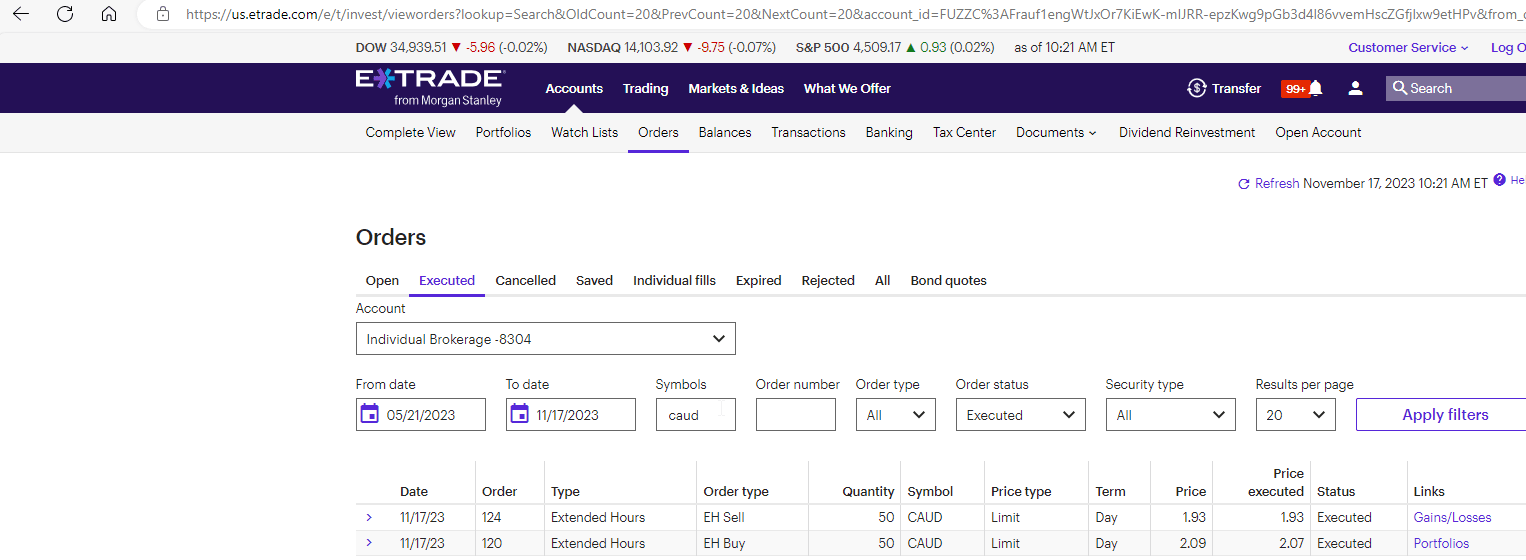This screenshot has height=560, width=1526.
Task: Click the browser back arrow
Action: click(20, 14)
